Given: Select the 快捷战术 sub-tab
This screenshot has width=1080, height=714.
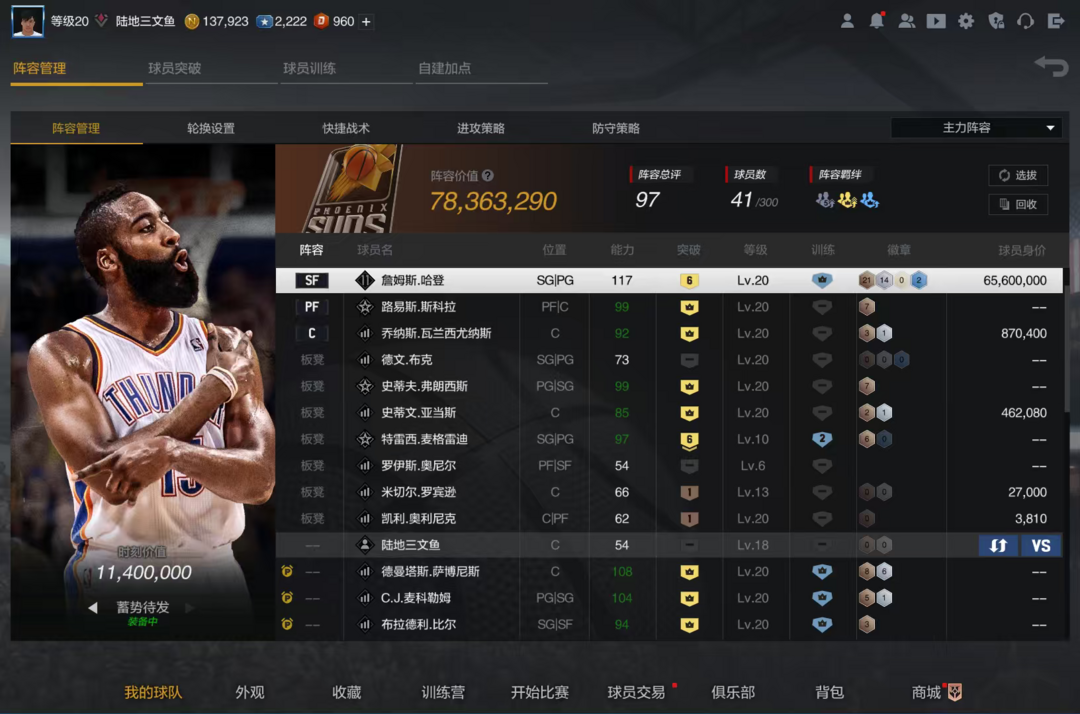Looking at the screenshot, I should tap(346, 128).
